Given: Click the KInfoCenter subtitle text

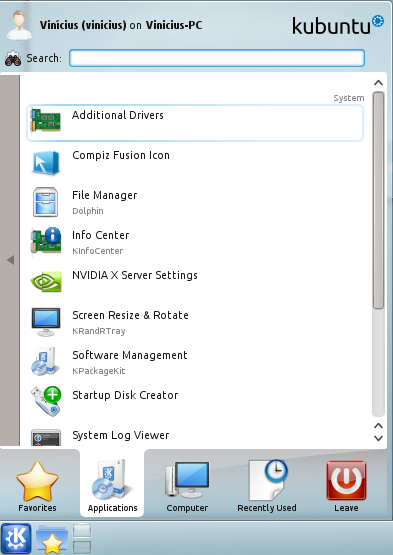Looking at the screenshot, I should 98,251.
